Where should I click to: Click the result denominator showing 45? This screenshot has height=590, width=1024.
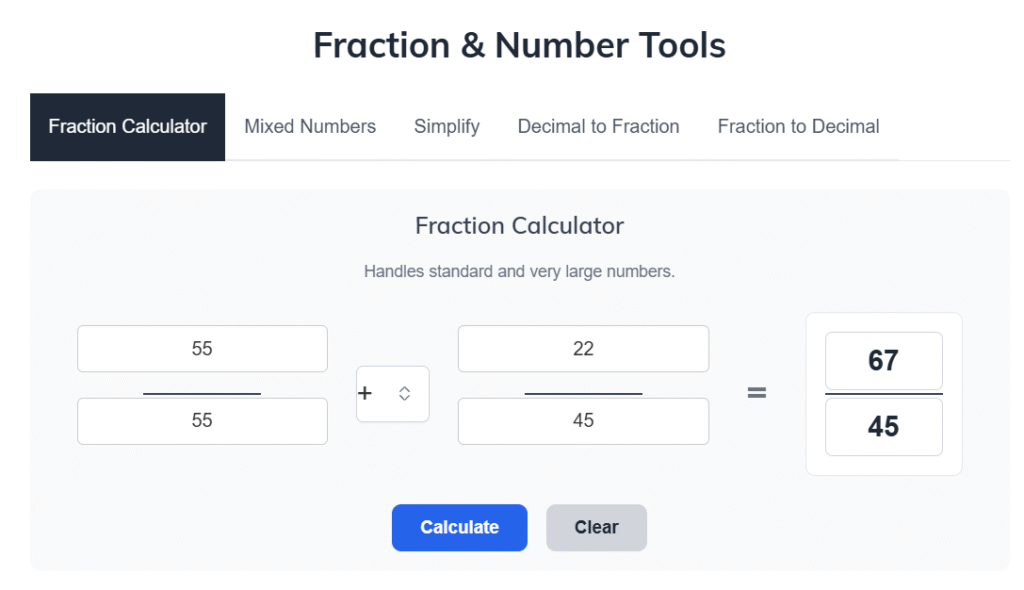[883, 426]
